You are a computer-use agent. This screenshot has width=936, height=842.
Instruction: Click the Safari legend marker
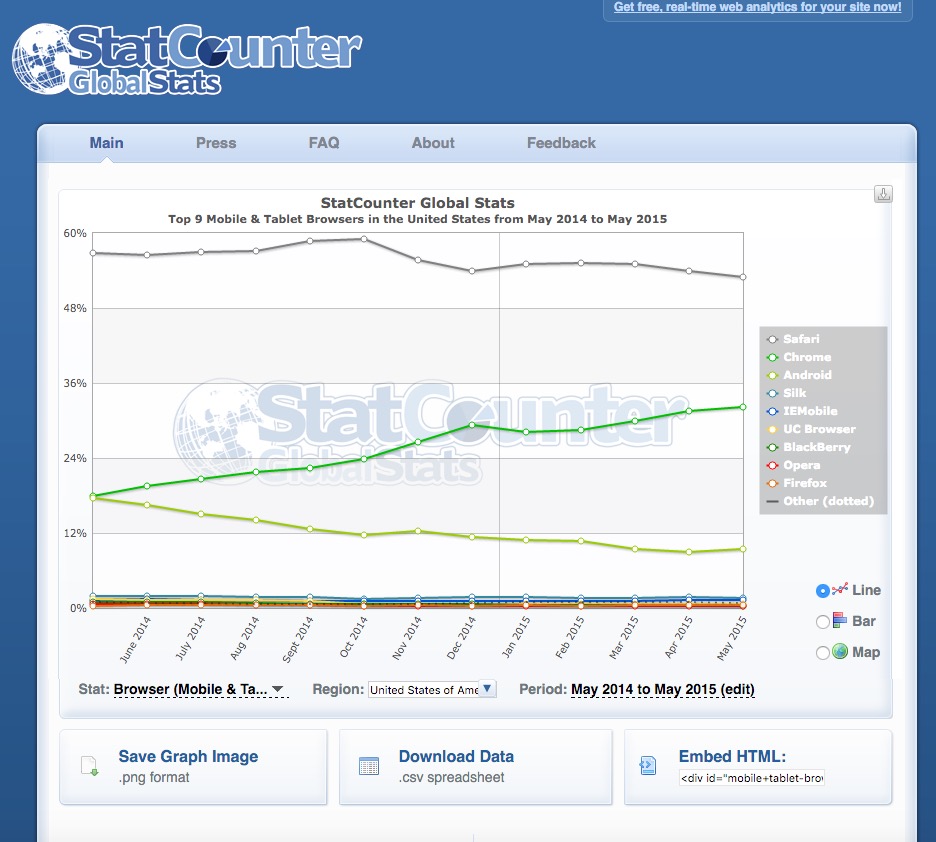point(772,339)
